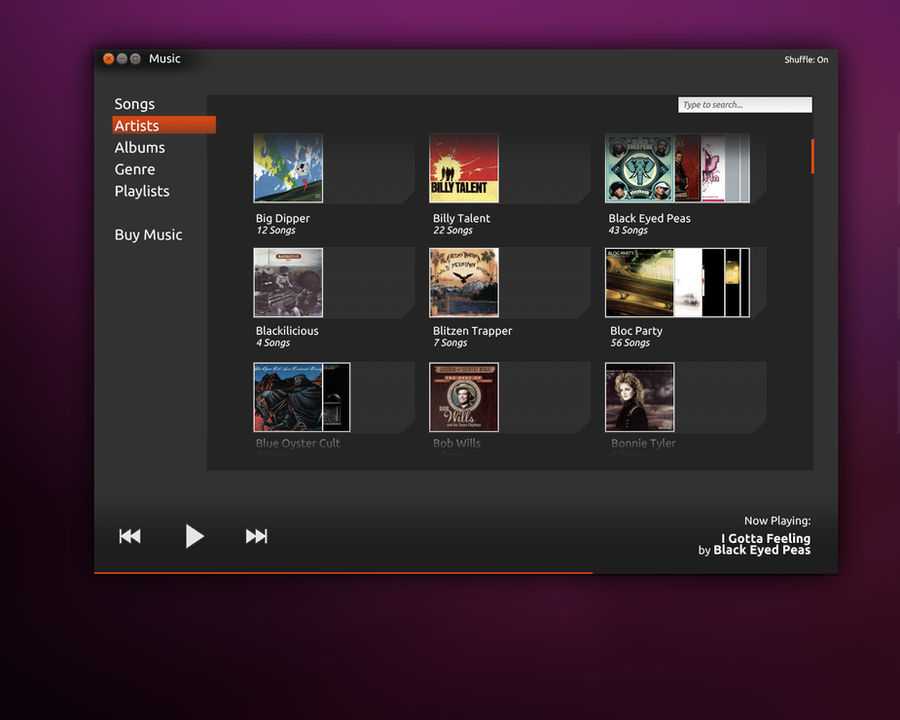Close the Music window

tap(108, 59)
